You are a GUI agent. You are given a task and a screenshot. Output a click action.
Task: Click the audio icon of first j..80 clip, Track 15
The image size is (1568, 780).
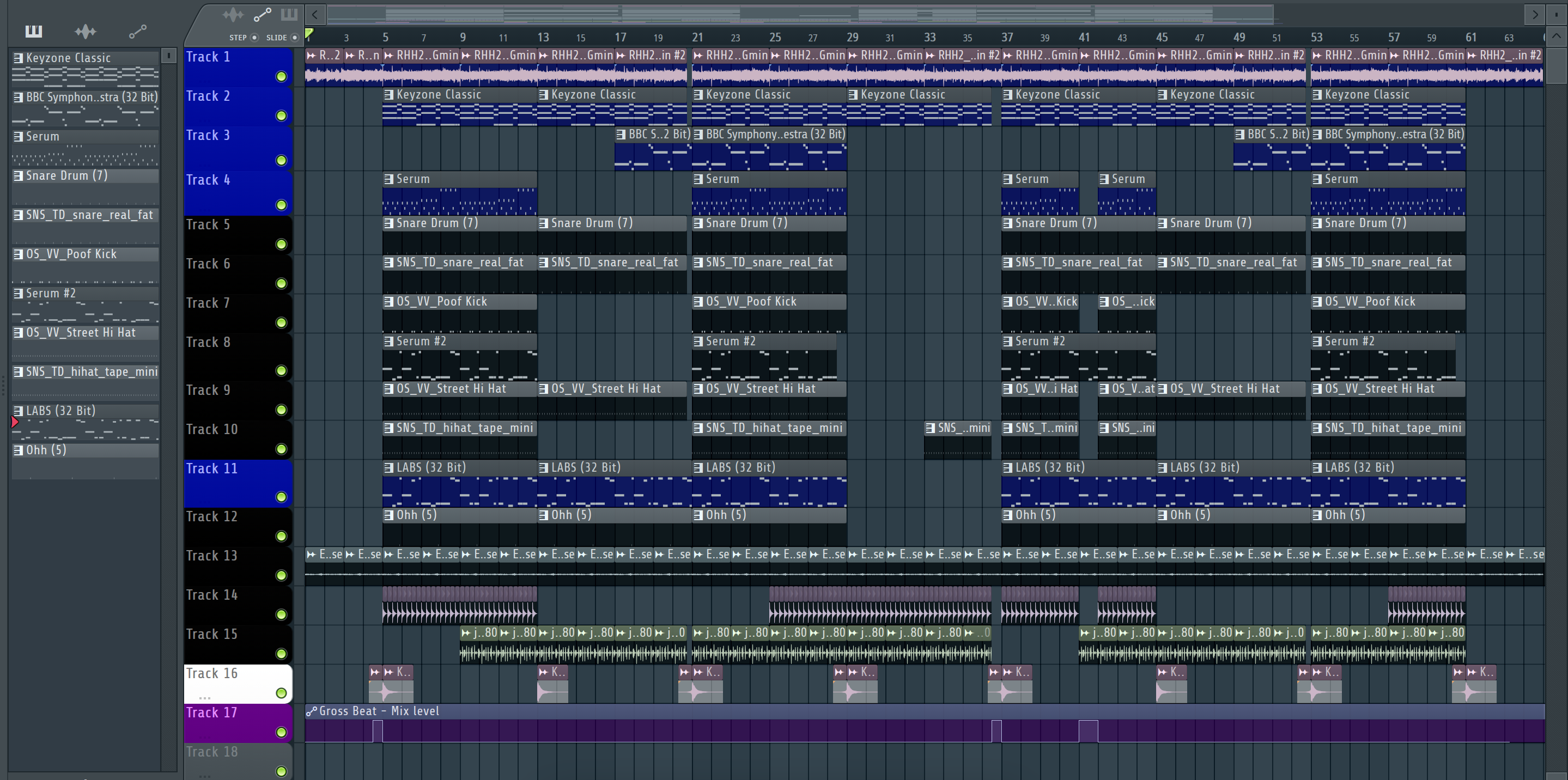tap(466, 633)
